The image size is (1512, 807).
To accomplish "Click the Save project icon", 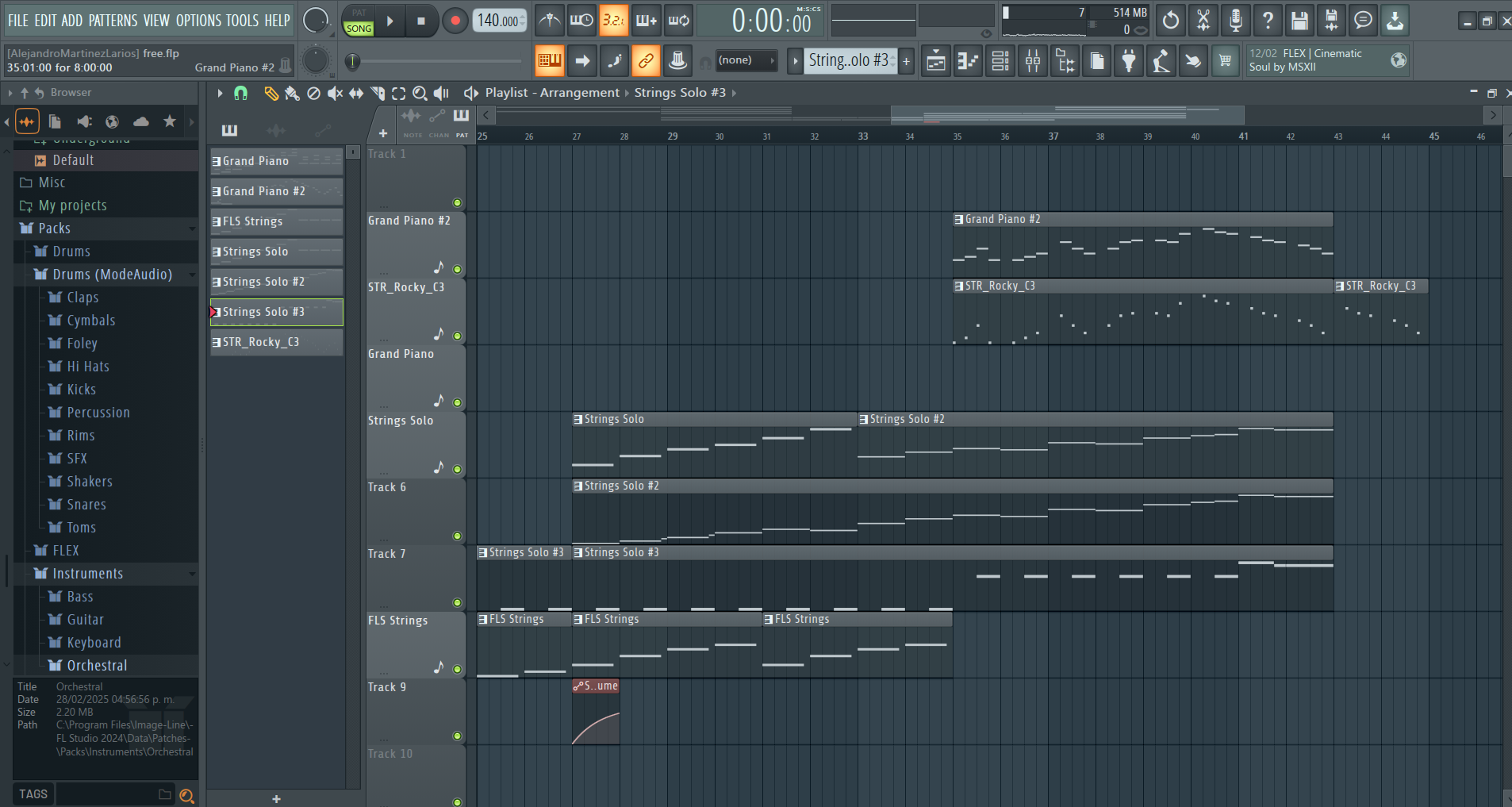I will (x=1299, y=21).
